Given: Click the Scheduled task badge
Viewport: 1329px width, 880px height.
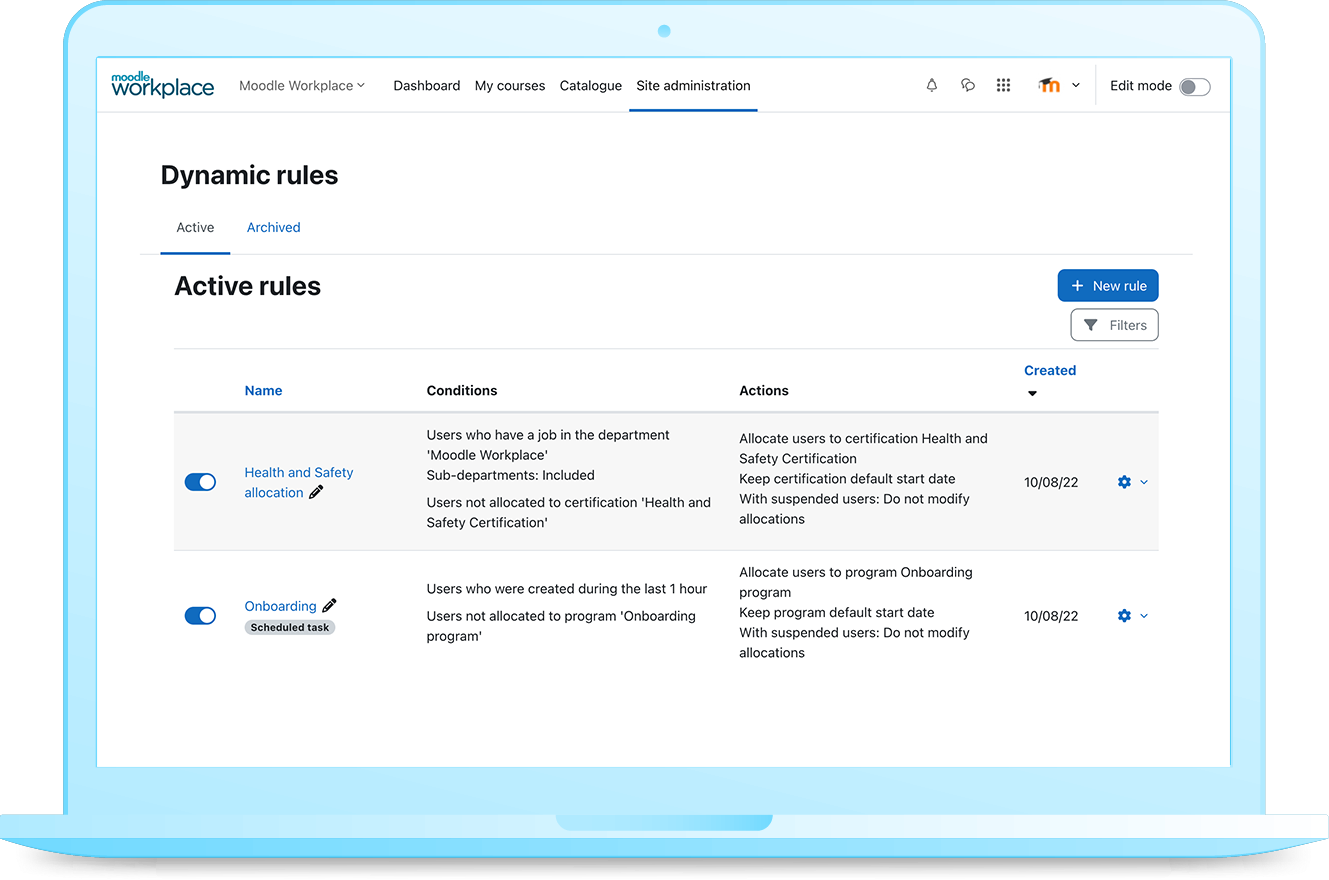Looking at the screenshot, I should [290, 628].
